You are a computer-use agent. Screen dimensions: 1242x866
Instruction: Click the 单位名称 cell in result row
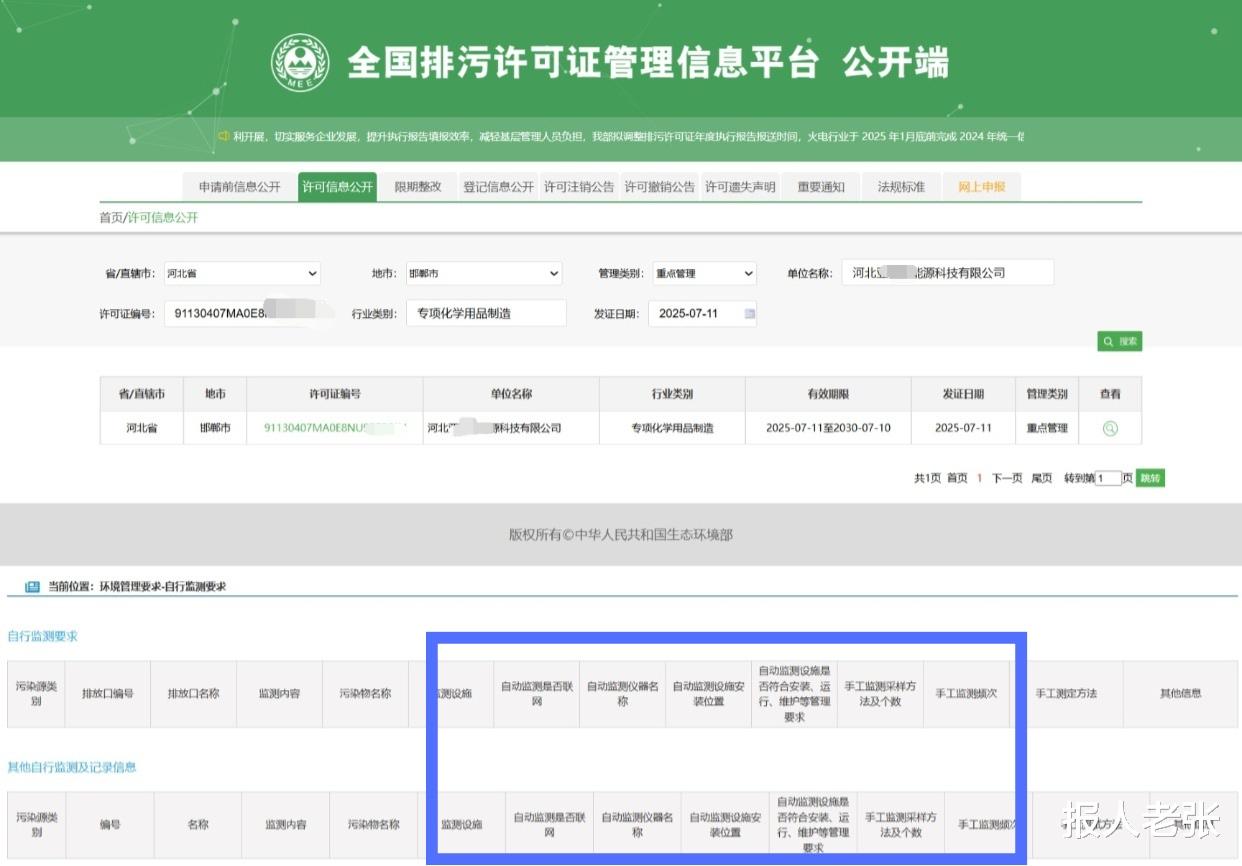(511, 428)
